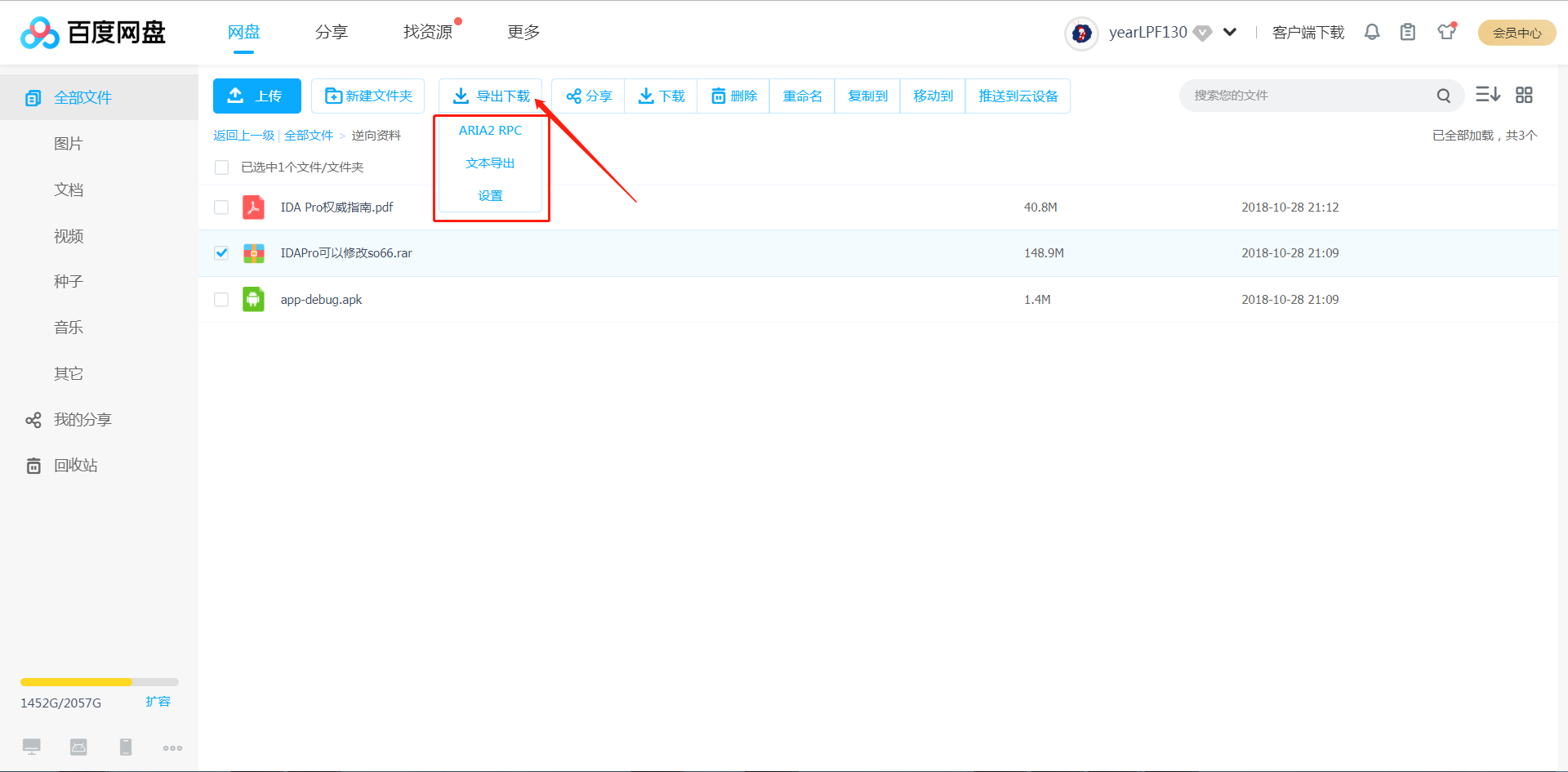Select 设置 in export menu
Image resolution: width=1568 pixels, height=772 pixels.
click(490, 196)
